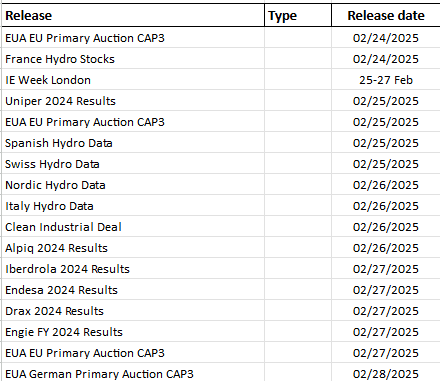Select the Endesa 2024 Results cell
The height and width of the screenshot is (381, 440).
[133, 290]
